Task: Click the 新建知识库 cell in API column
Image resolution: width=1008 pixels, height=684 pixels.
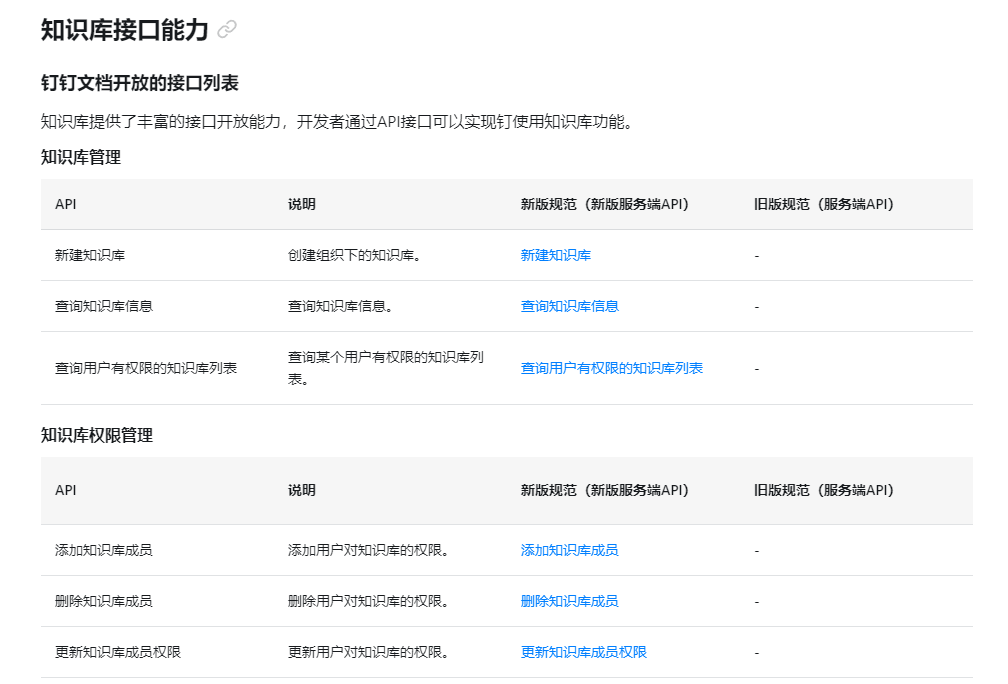Action: point(90,255)
